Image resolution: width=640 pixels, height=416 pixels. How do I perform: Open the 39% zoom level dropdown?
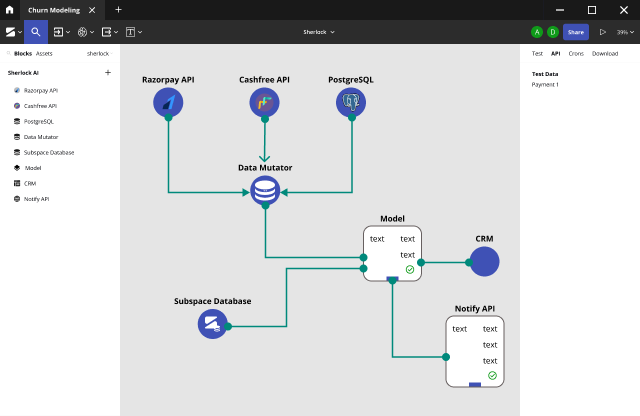[x=625, y=32]
